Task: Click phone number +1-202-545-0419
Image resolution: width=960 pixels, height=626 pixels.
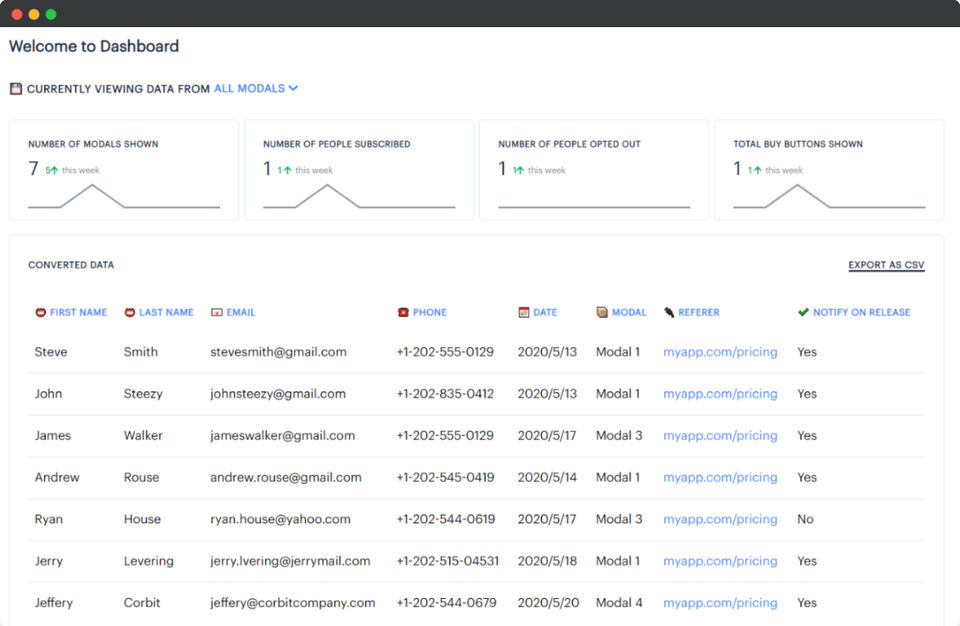Action: pos(445,477)
